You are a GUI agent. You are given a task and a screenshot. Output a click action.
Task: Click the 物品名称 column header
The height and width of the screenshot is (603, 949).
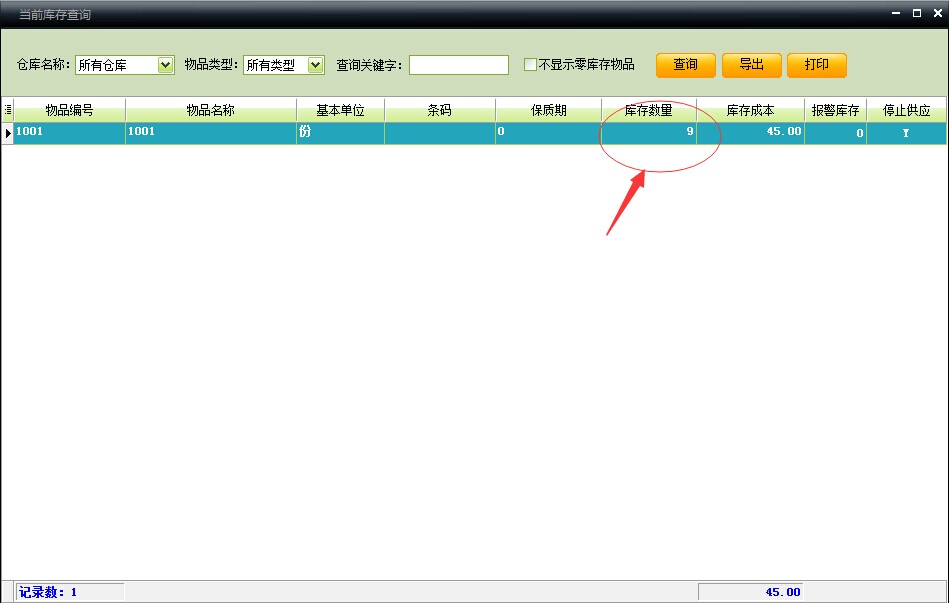(x=210, y=110)
